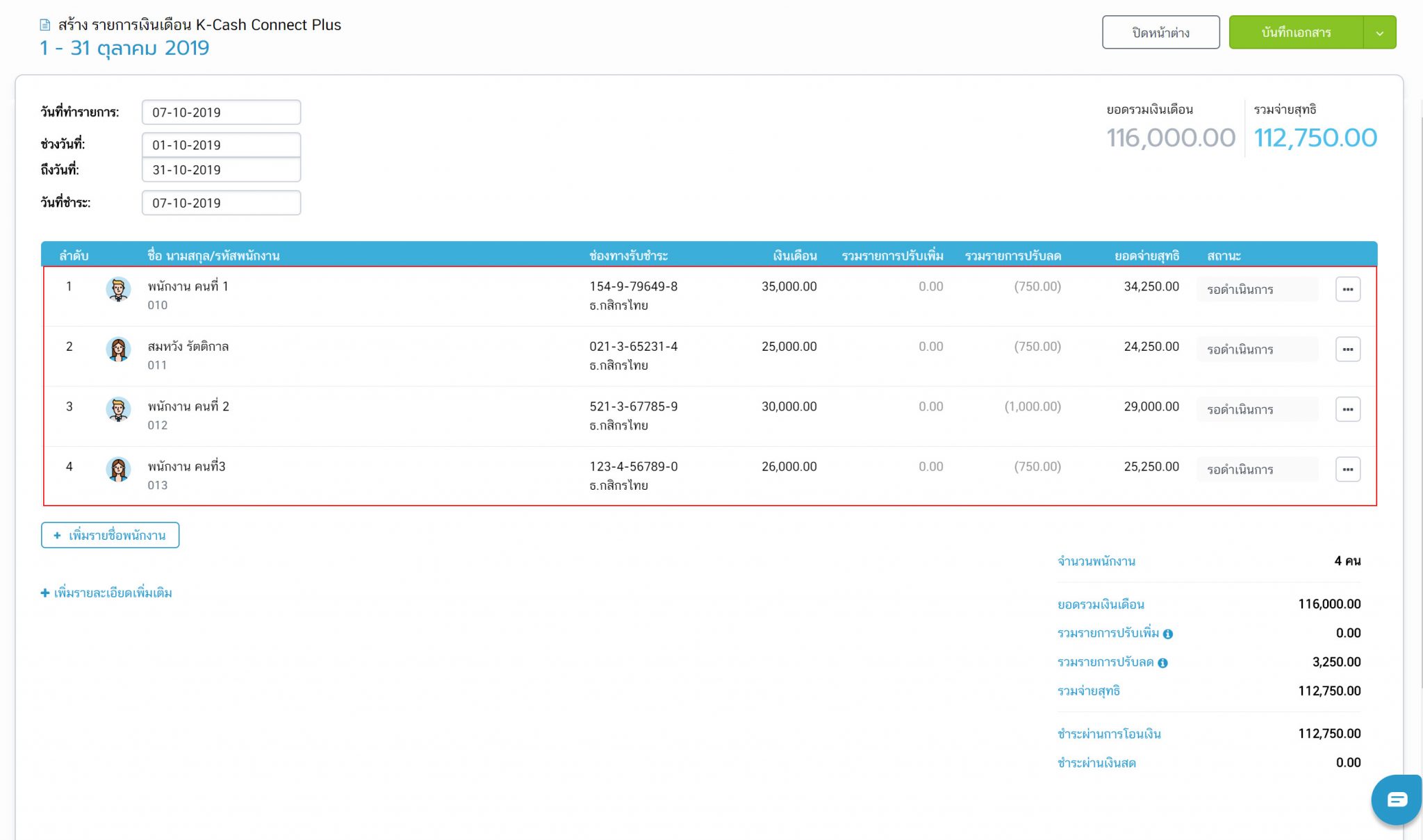Open row actions menu for พนักงาน คนที่3

pos(1348,469)
